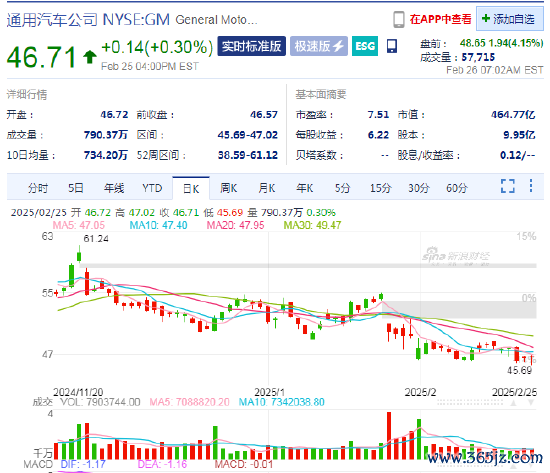Viewport: 550px width, 473px height.
Task: Select the 分时 chart tab
Action: (38, 188)
